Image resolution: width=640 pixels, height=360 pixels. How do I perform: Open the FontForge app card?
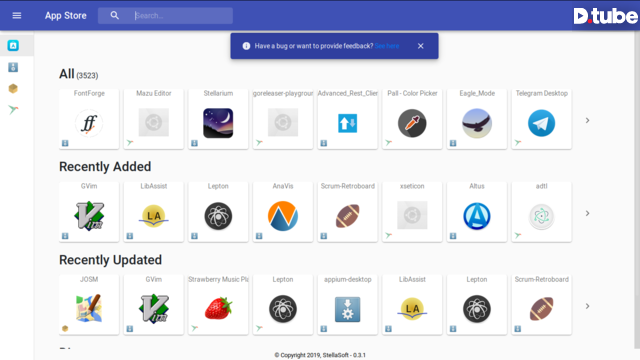point(89,119)
